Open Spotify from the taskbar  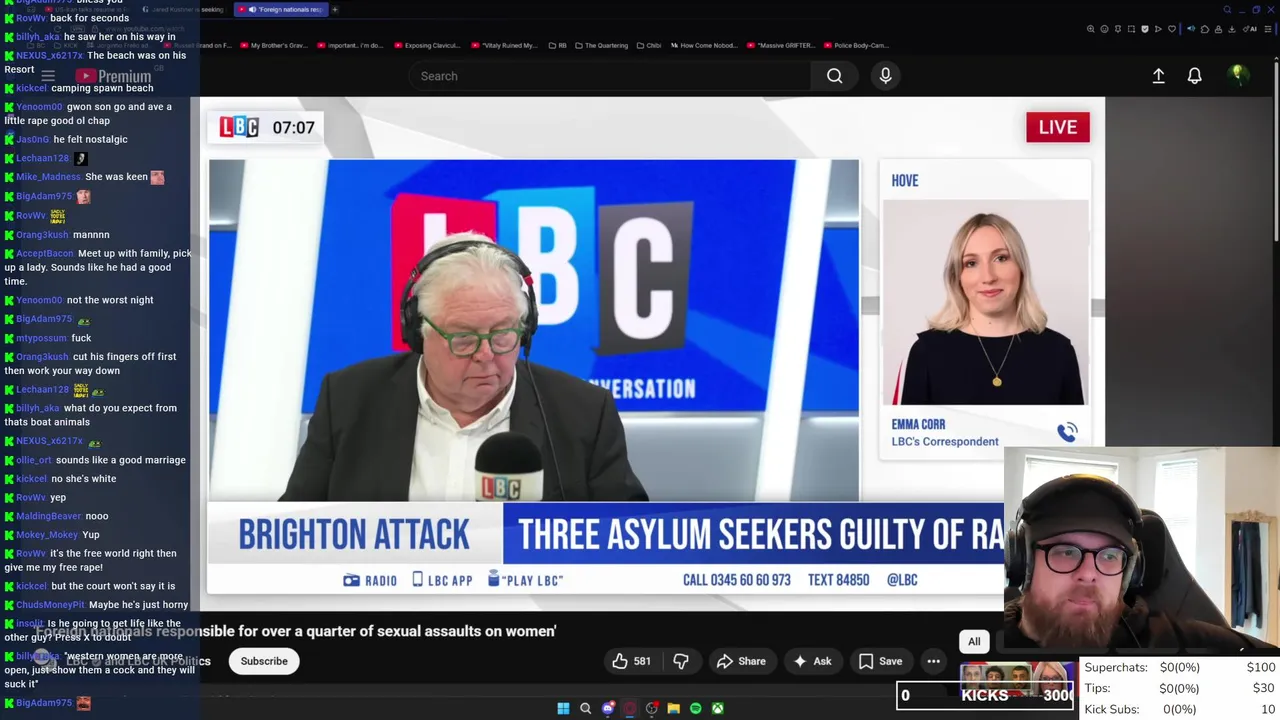click(x=695, y=708)
